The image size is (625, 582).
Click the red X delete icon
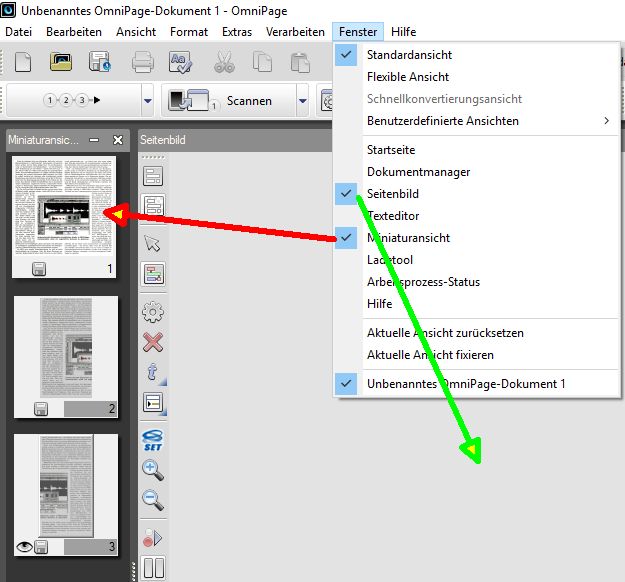pos(153,342)
